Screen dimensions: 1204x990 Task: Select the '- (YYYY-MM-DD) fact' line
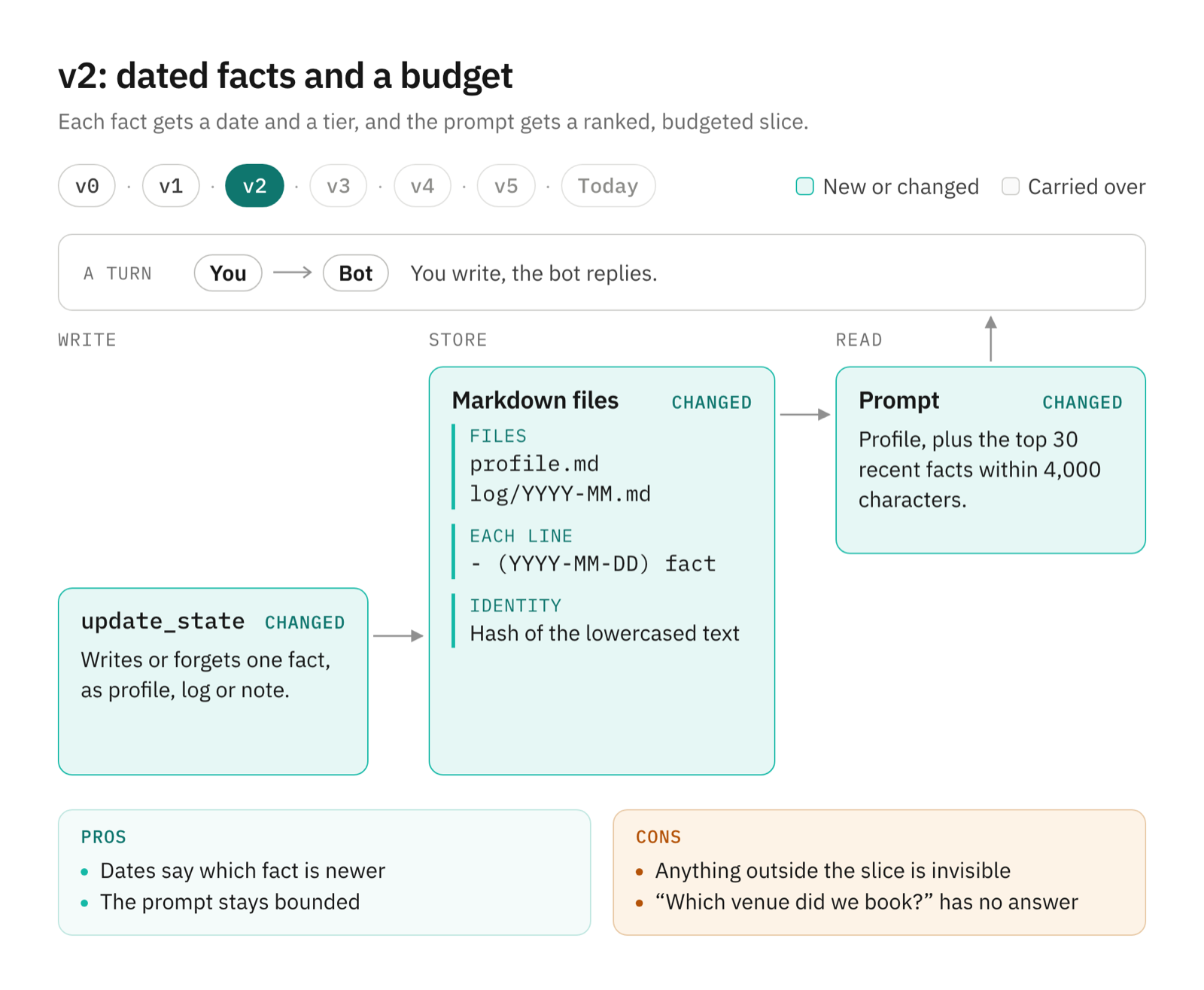(x=593, y=564)
